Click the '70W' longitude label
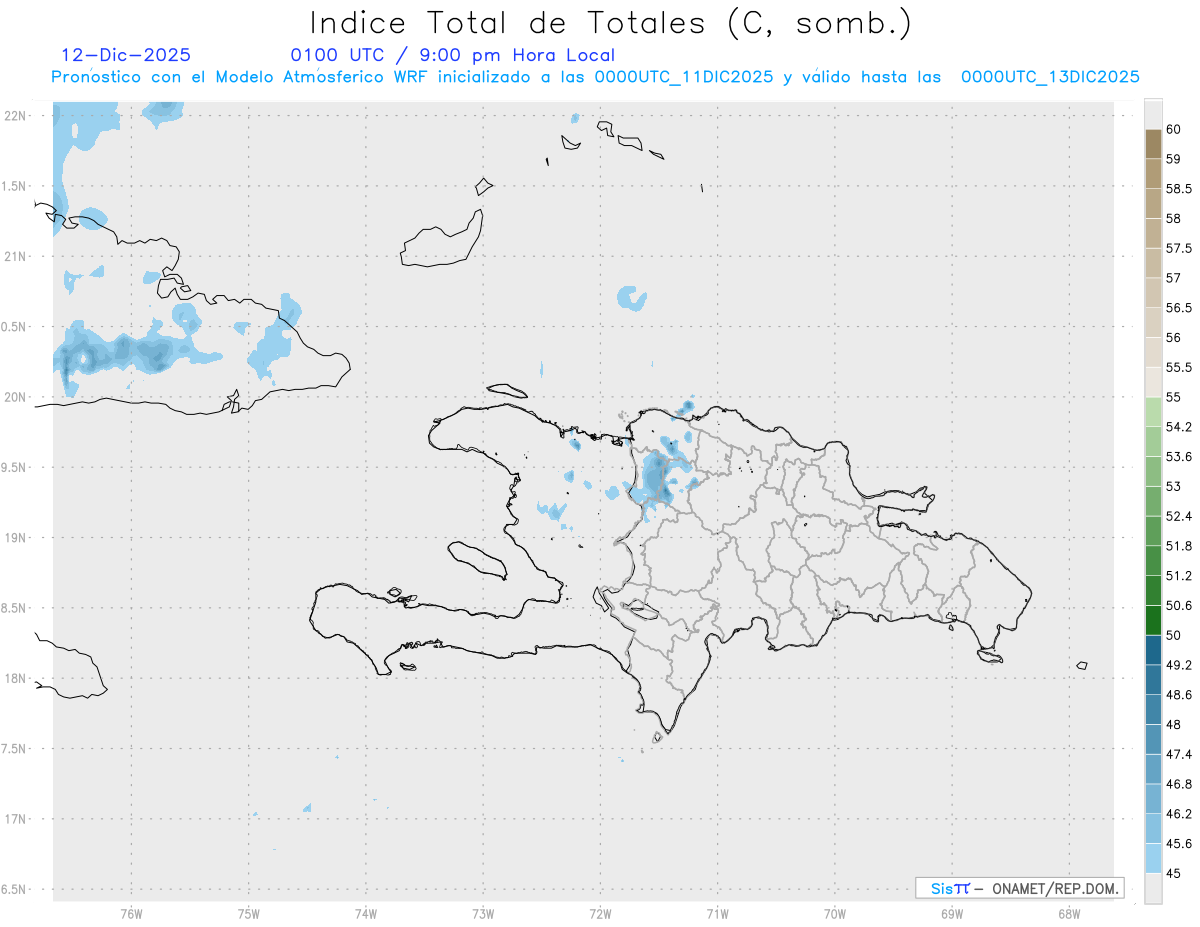This screenshot has height=927, width=1200. [835, 914]
